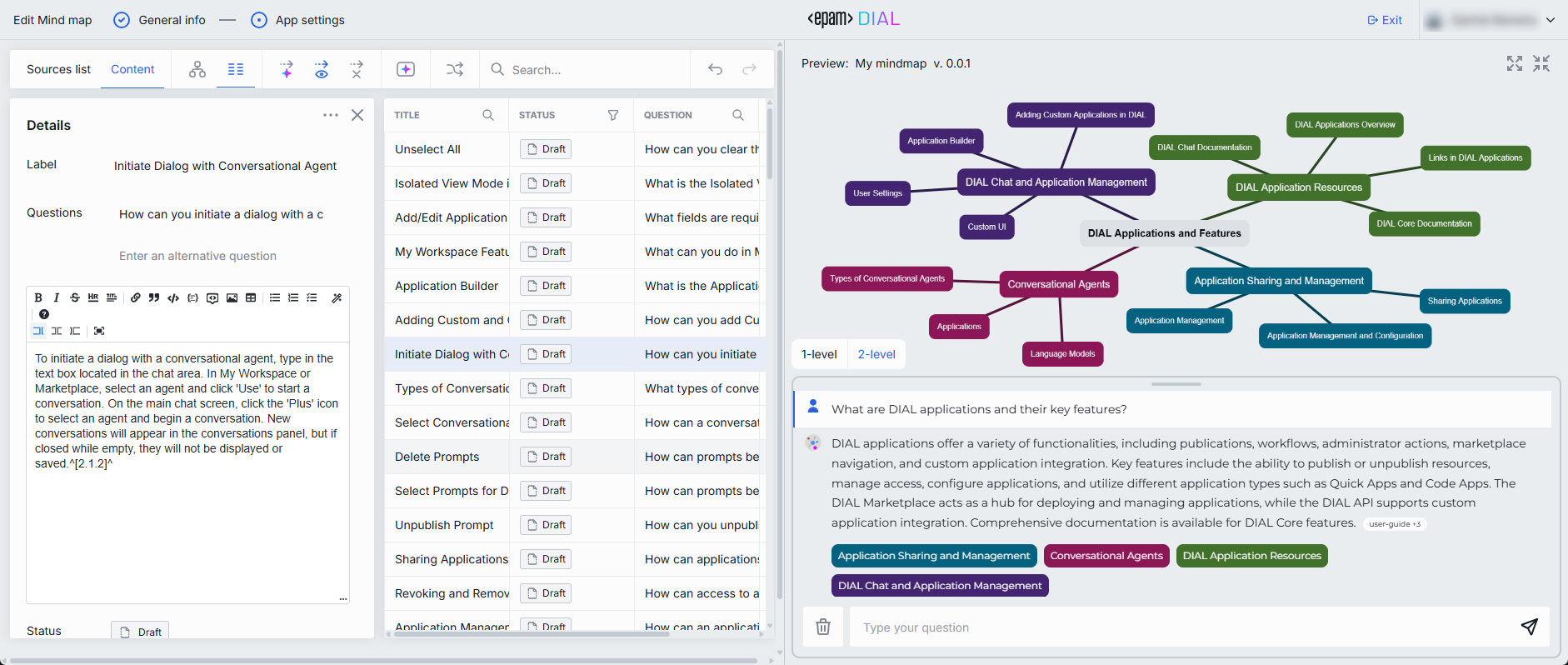Select the table list view icon
The height and width of the screenshot is (665, 1568).
click(236, 69)
